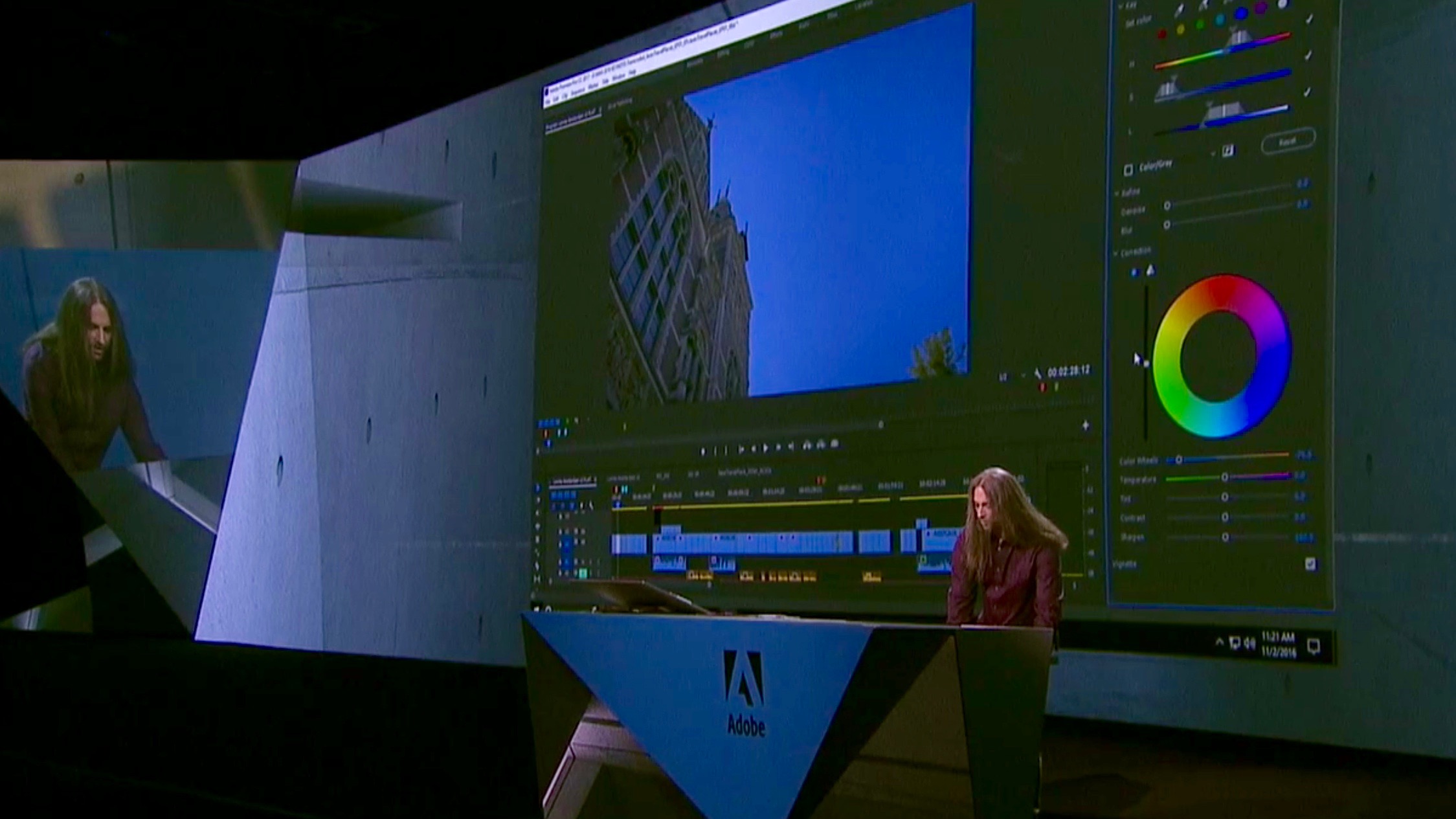Collapse the Correction section
This screenshot has height=819, width=1456.
1116,253
